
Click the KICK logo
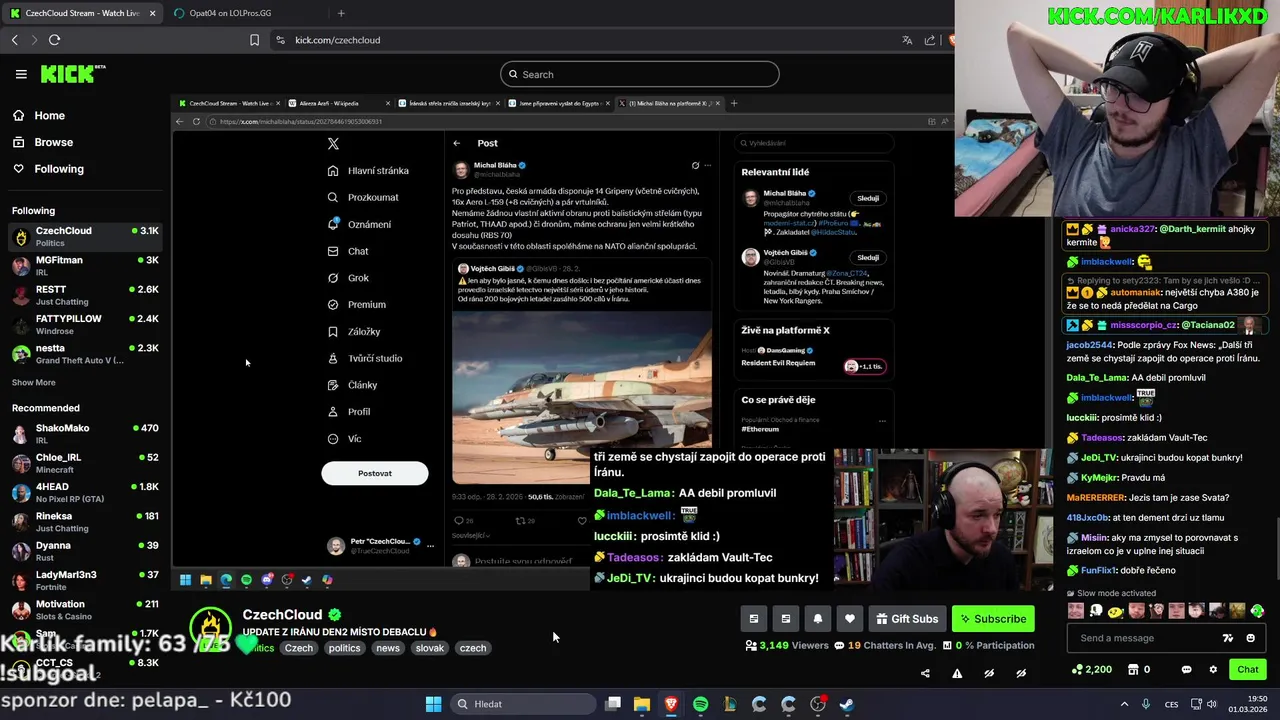tap(73, 74)
